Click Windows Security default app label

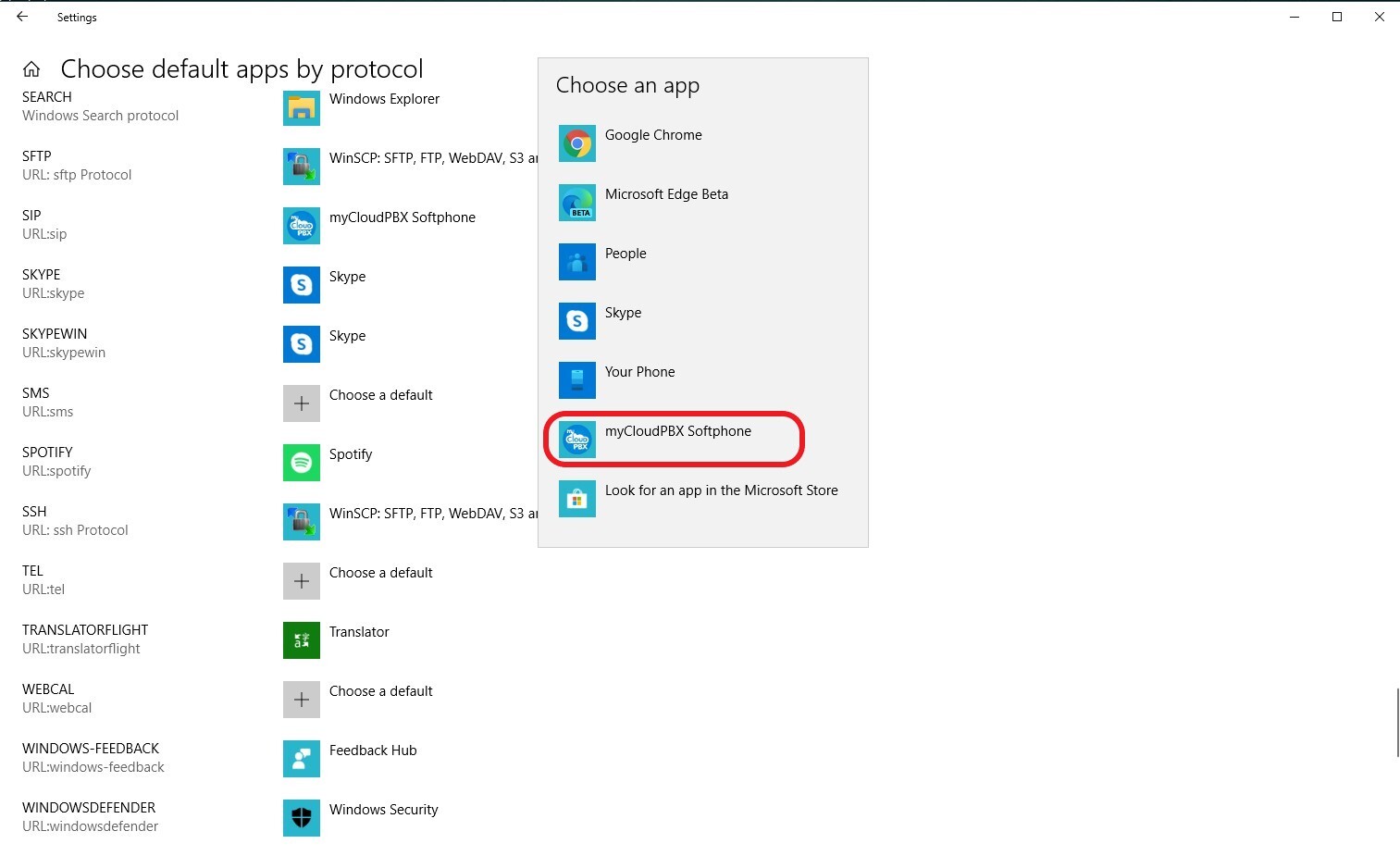tap(383, 810)
